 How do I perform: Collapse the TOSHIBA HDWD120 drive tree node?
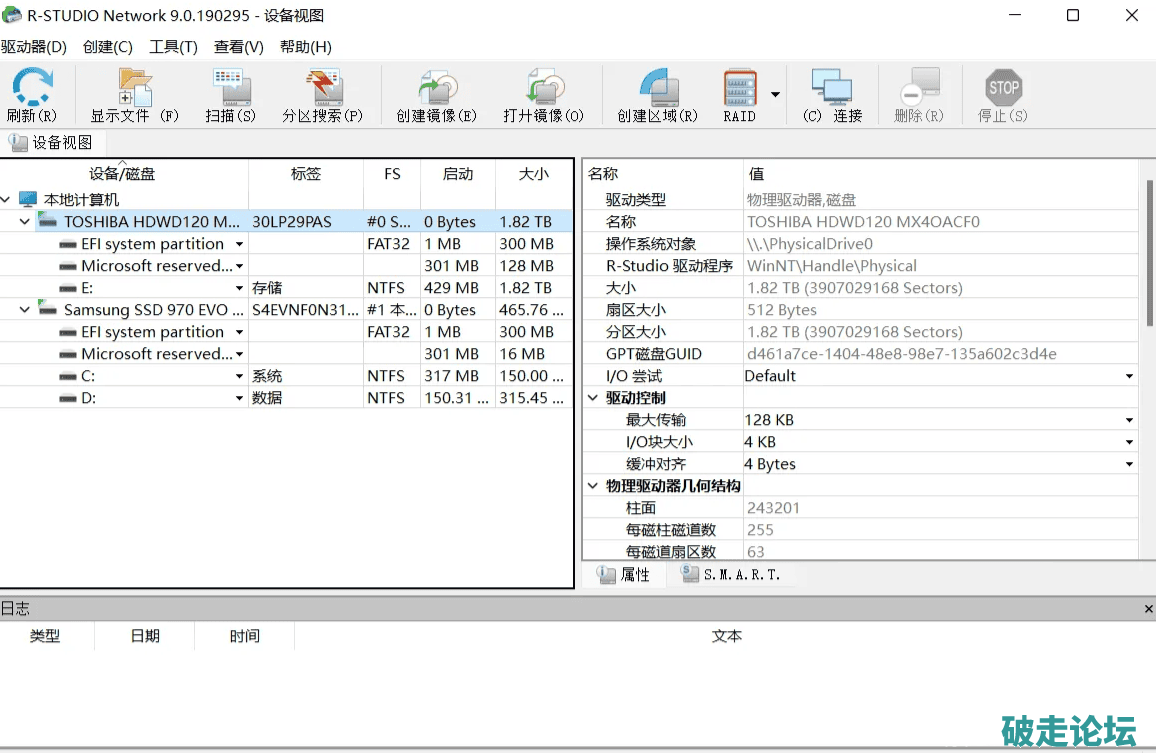coord(25,222)
